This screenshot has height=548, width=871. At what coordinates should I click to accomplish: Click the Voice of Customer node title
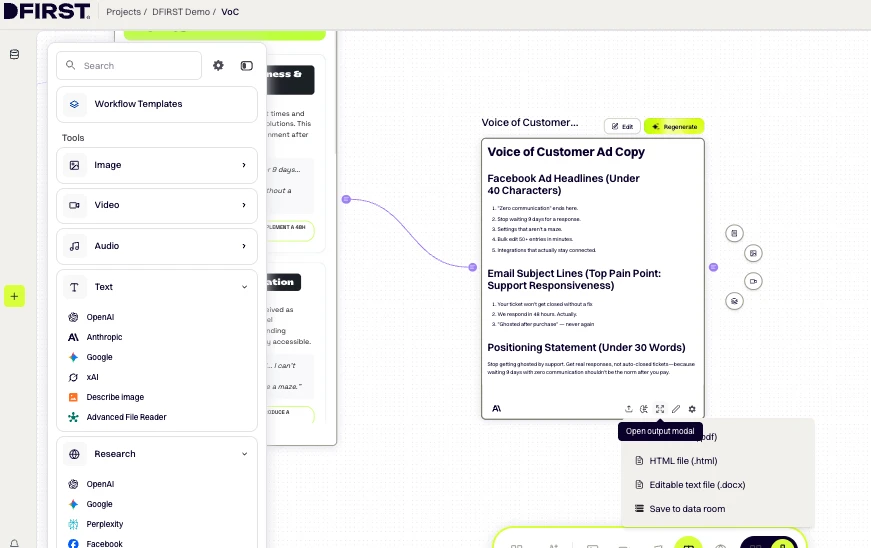(x=529, y=122)
